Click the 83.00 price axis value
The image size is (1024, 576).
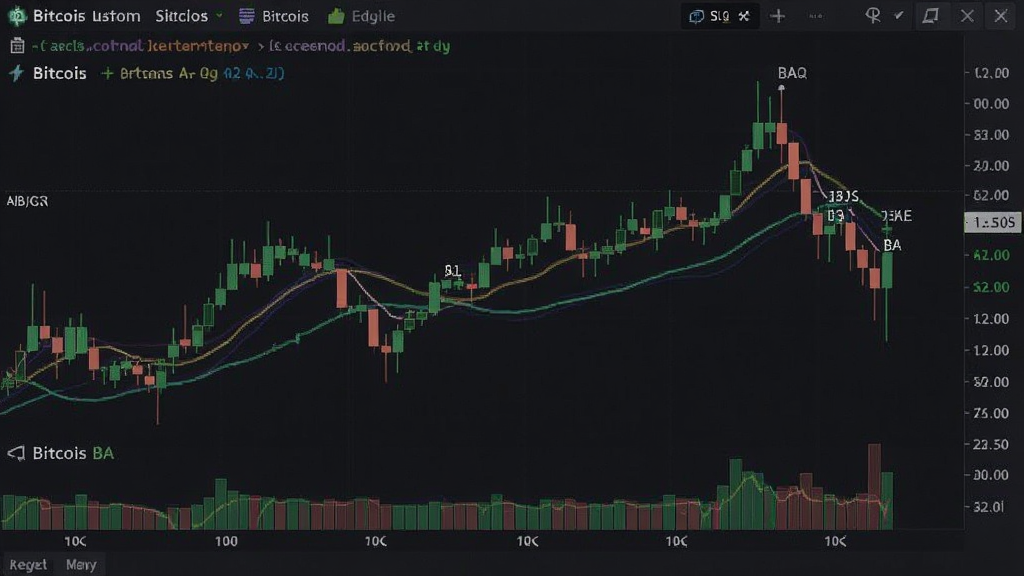pyautogui.click(x=991, y=135)
